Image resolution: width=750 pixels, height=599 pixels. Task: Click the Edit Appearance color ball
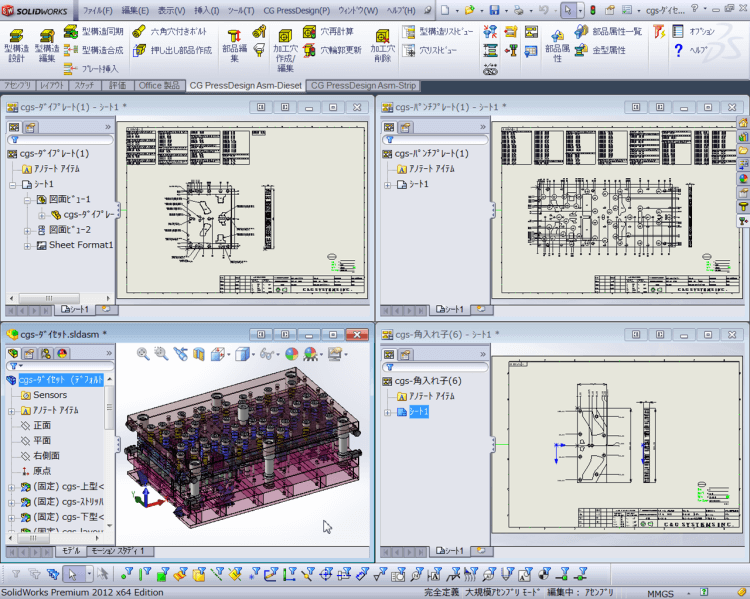click(291, 354)
